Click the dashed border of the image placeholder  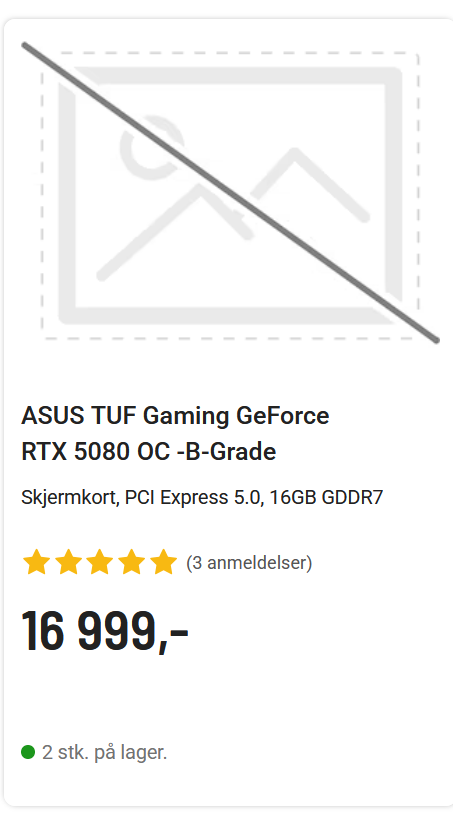(230, 53)
